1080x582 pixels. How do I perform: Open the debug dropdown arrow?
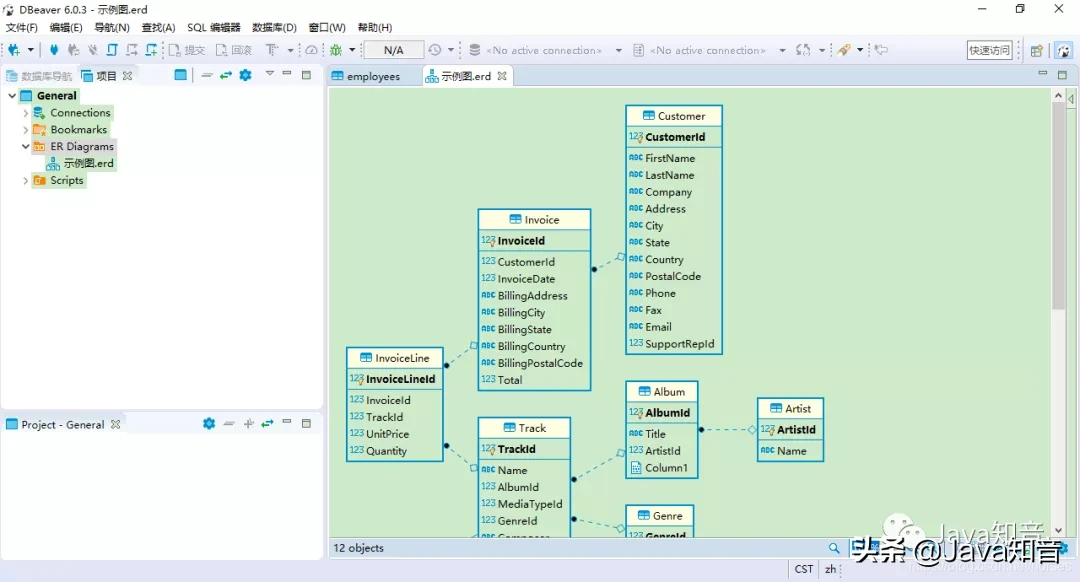352,50
